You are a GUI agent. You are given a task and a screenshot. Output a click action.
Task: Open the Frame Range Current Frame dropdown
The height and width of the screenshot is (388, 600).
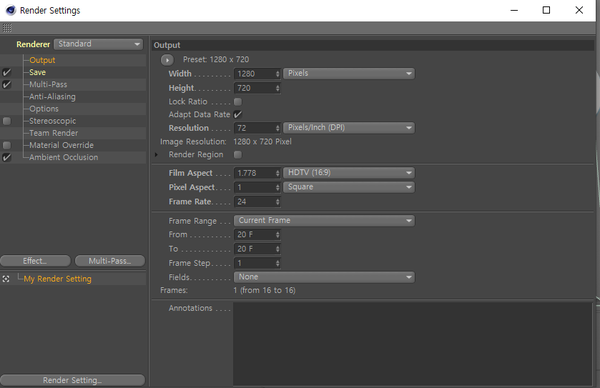(324, 221)
